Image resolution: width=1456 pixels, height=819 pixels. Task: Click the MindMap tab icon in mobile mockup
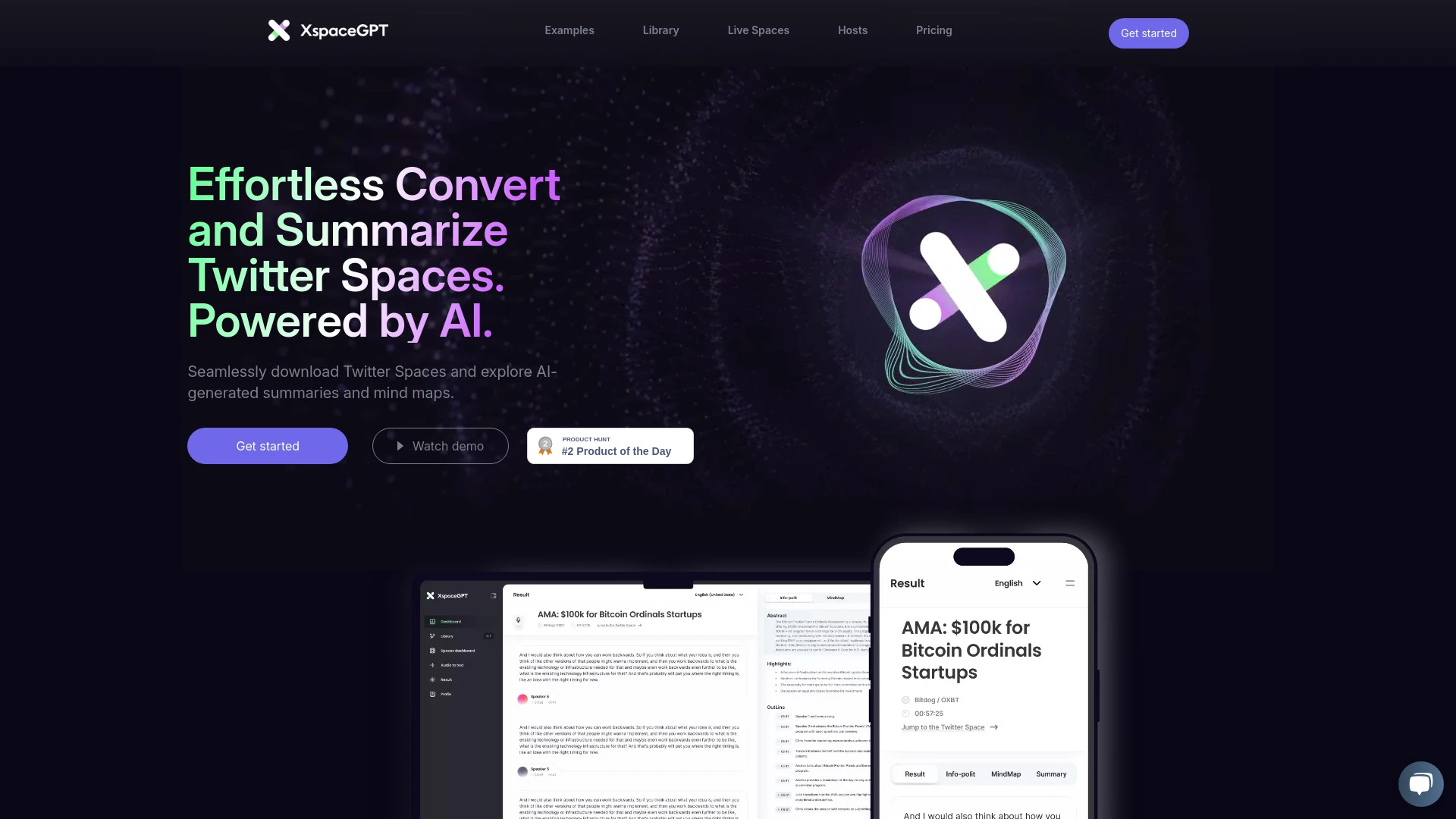click(x=1006, y=773)
